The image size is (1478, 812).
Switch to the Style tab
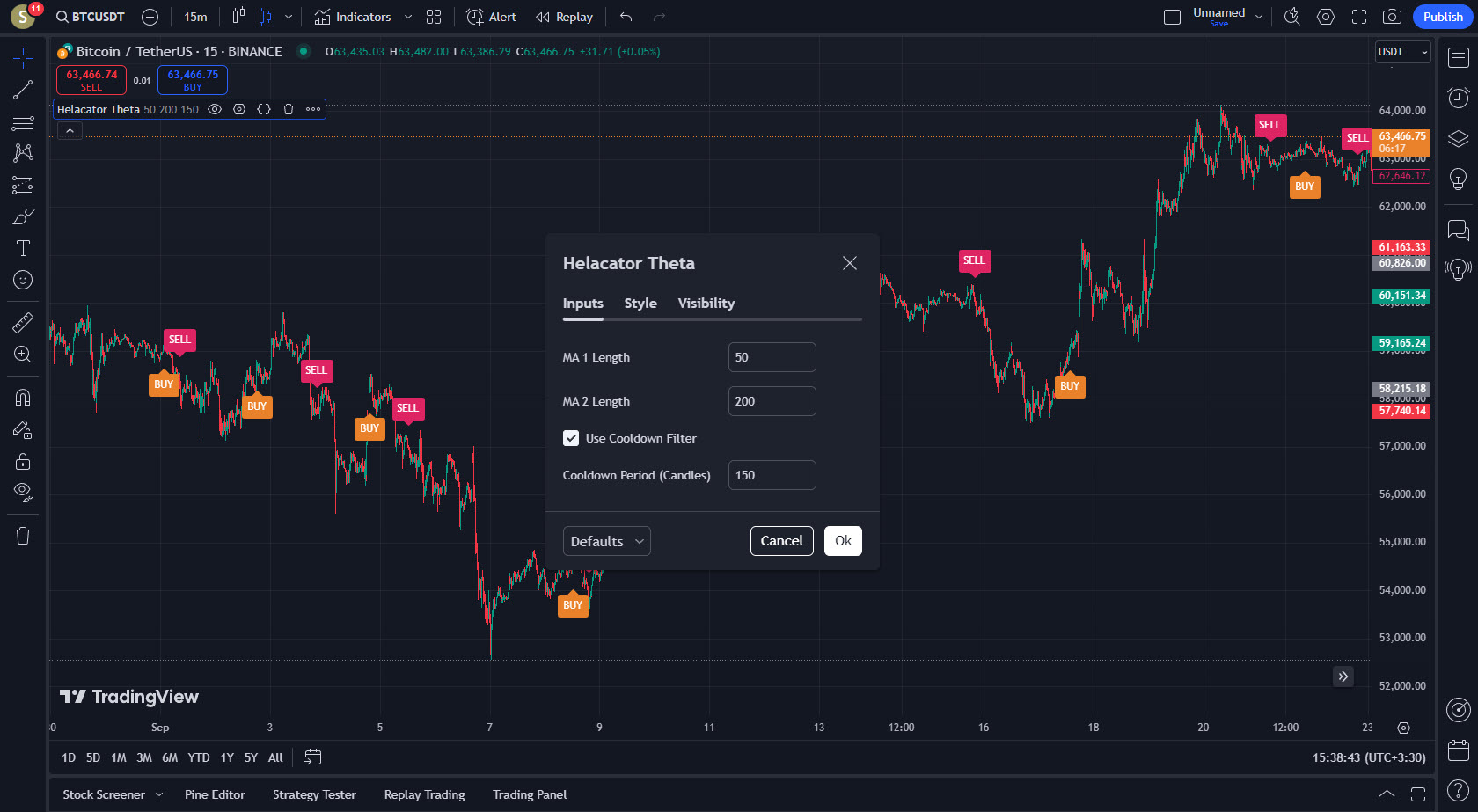click(640, 304)
